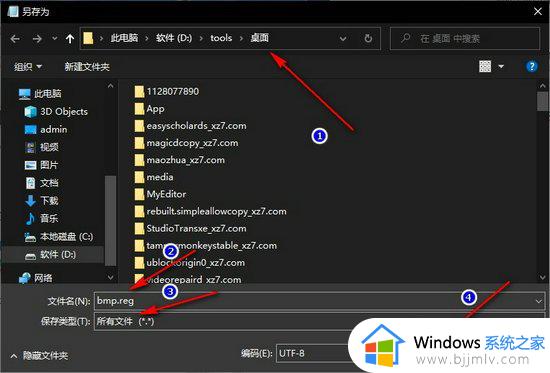The image size is (550, 373).
Task: Click the folder icon in address bar
Action: click(88, 38)
